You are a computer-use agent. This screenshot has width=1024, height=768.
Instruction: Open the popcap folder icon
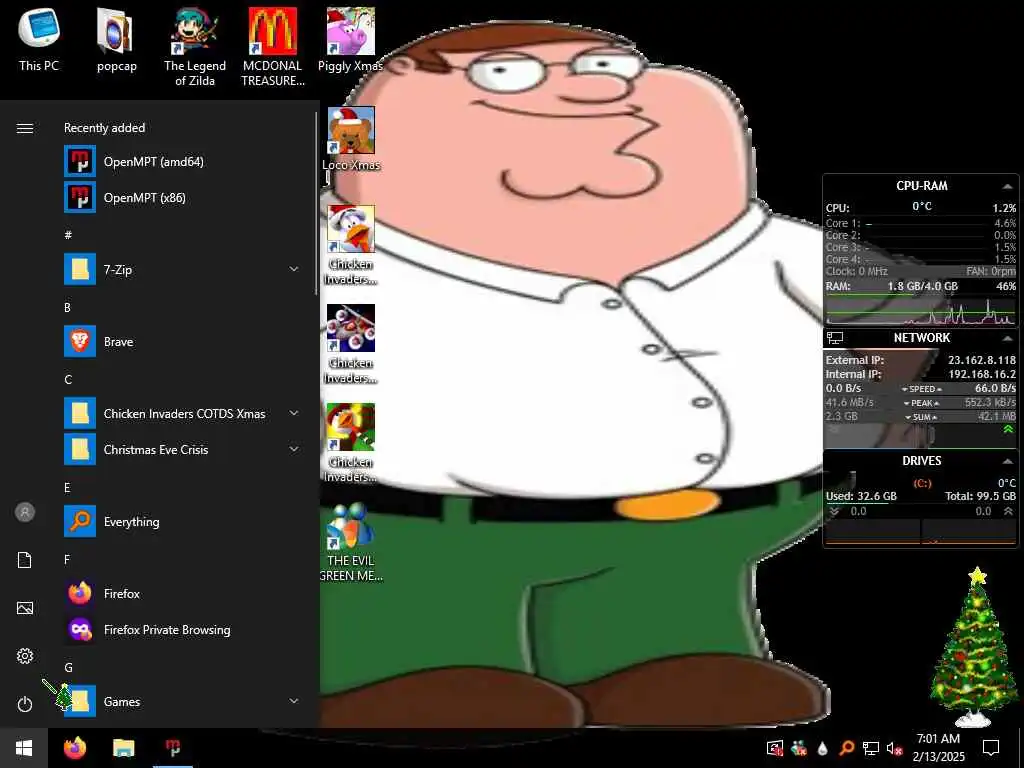116,40
